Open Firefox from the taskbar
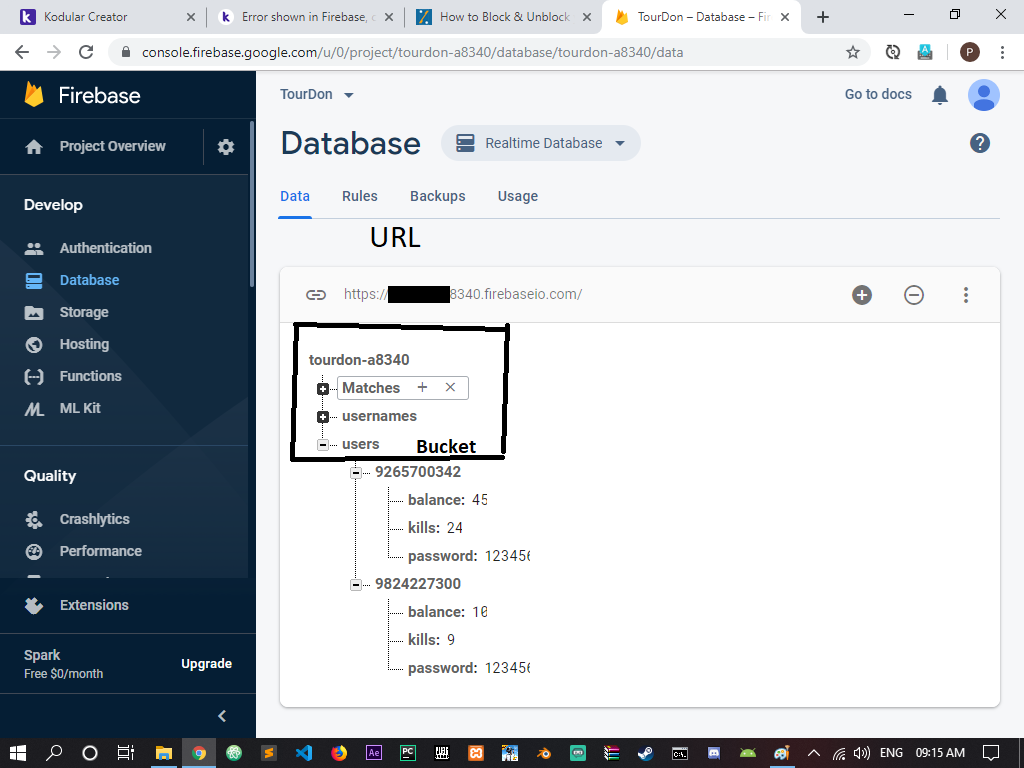Image resolution: width=1024 pixels, height=768 pixels. click(x=339, y=753)
